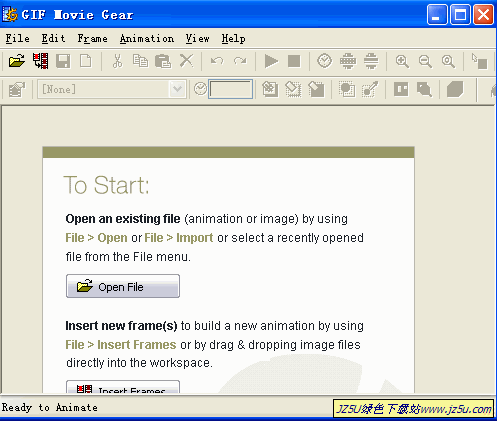Viewport: 497px width, 421px height.
Task: Click the frame properties icon left of [None]
Action: tap(17, 89)
